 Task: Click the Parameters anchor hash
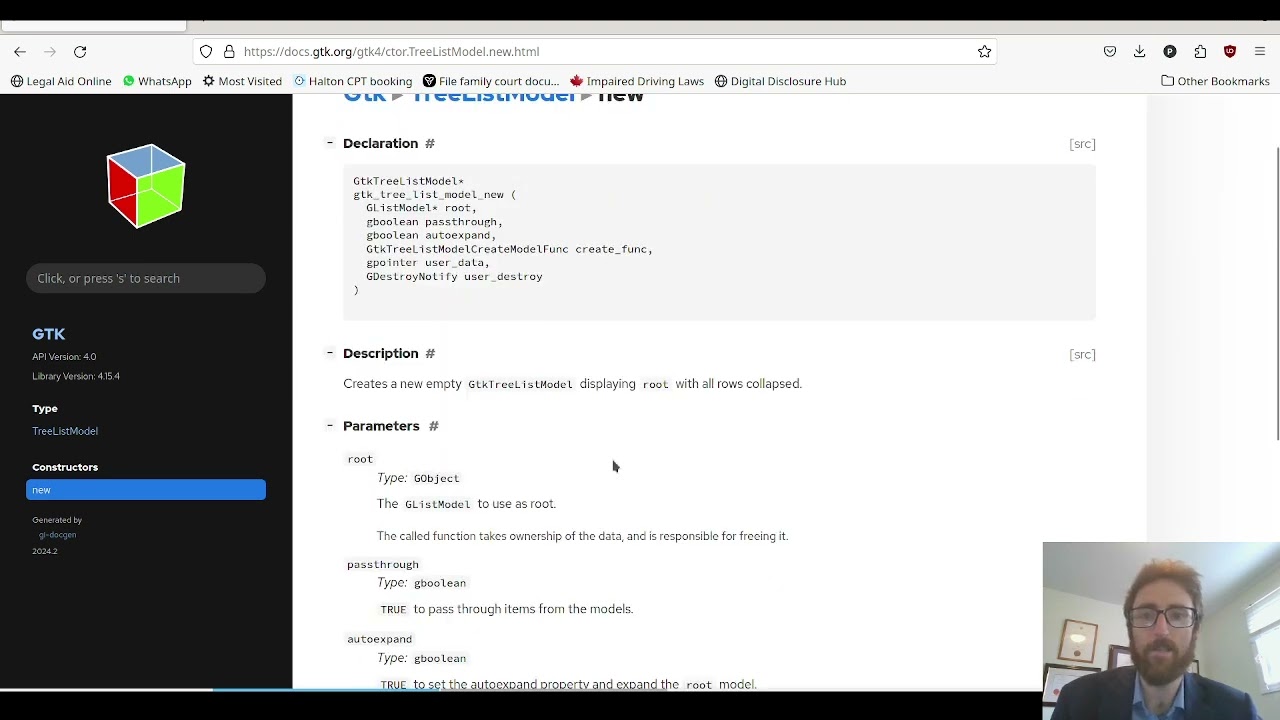pyautogui.click(x=434, y=426)
